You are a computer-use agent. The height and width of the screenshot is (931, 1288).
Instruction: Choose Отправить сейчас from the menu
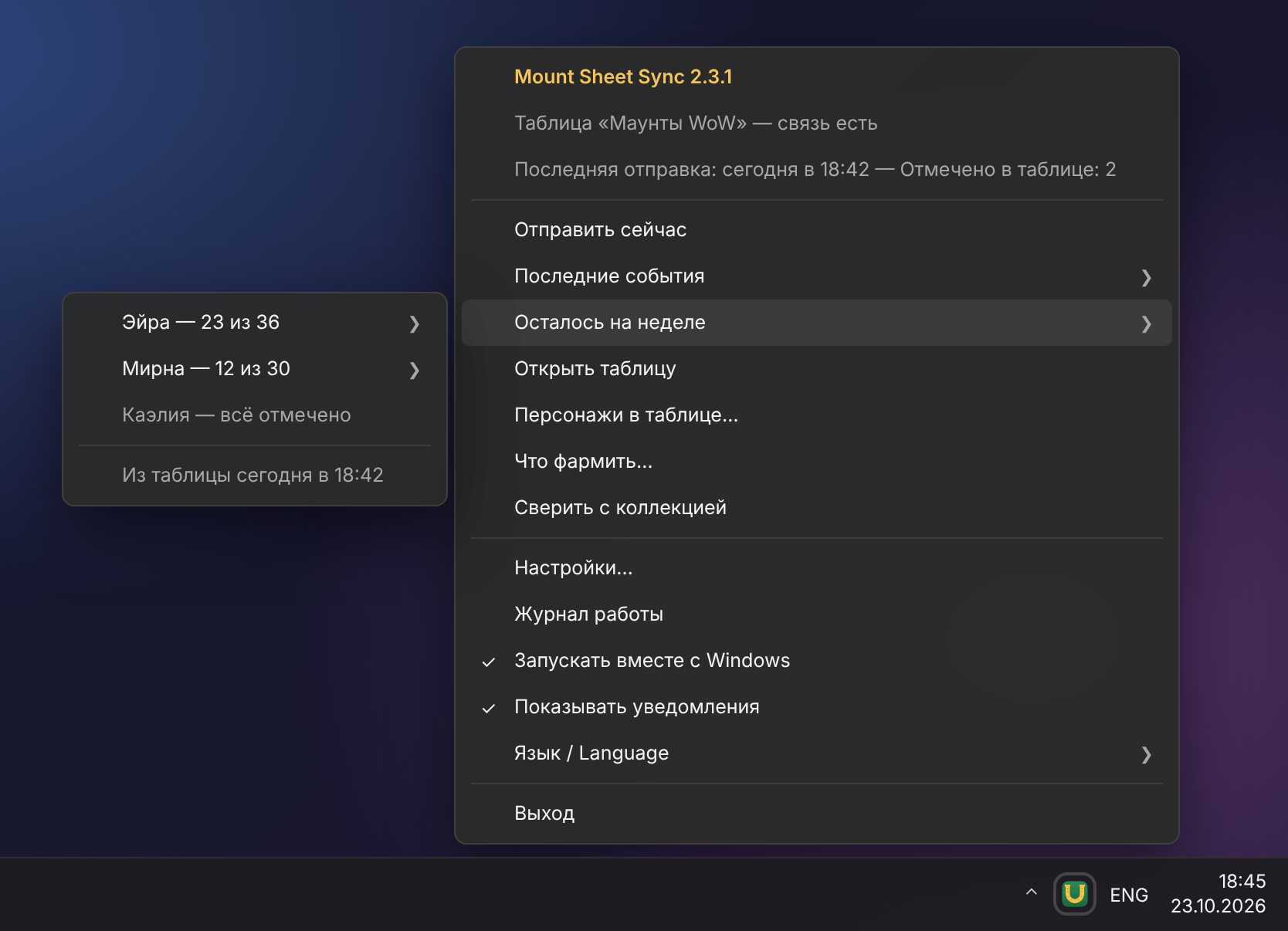pos(817,230)
